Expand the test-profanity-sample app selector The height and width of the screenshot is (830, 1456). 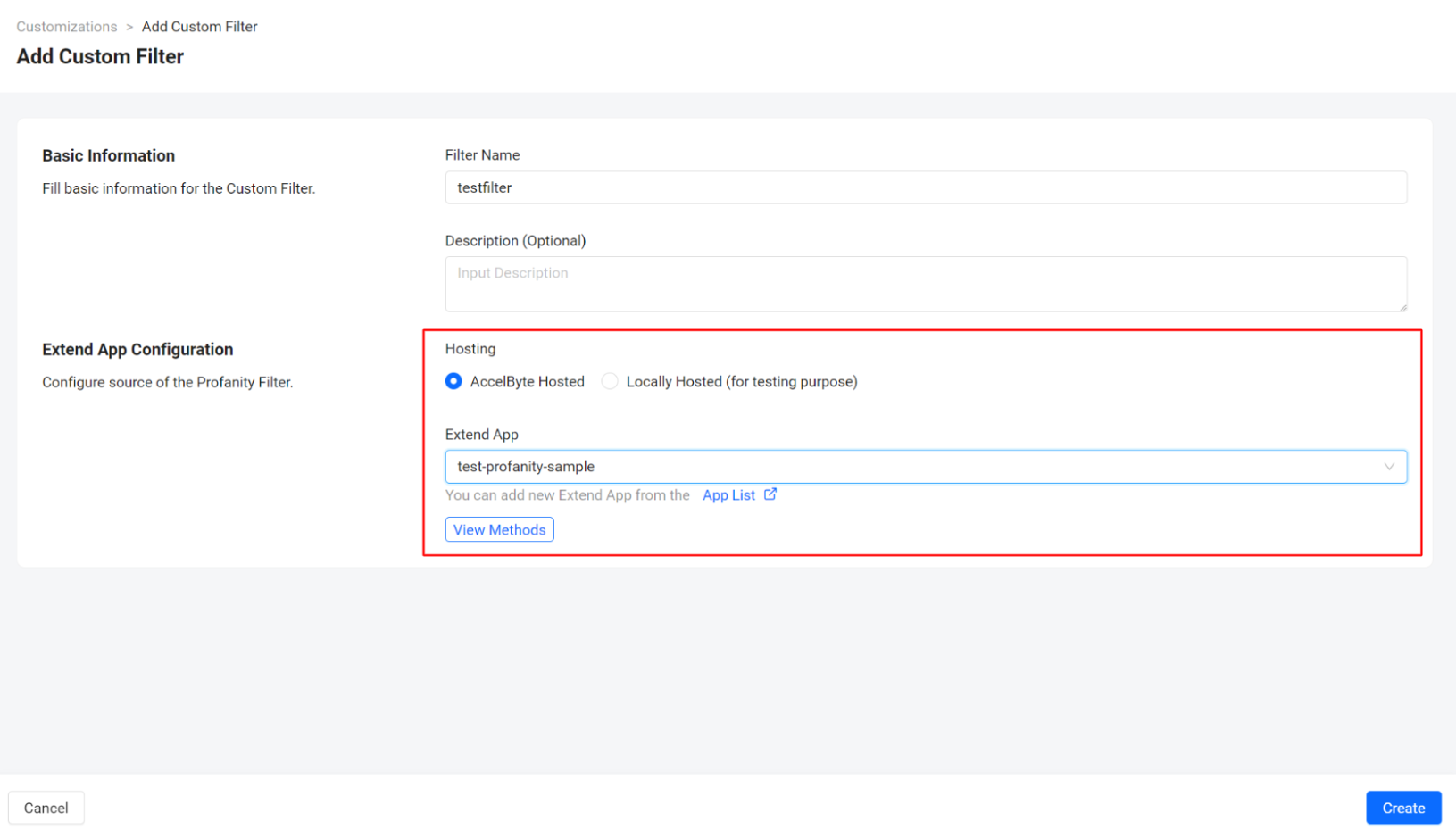pos(925,466)
